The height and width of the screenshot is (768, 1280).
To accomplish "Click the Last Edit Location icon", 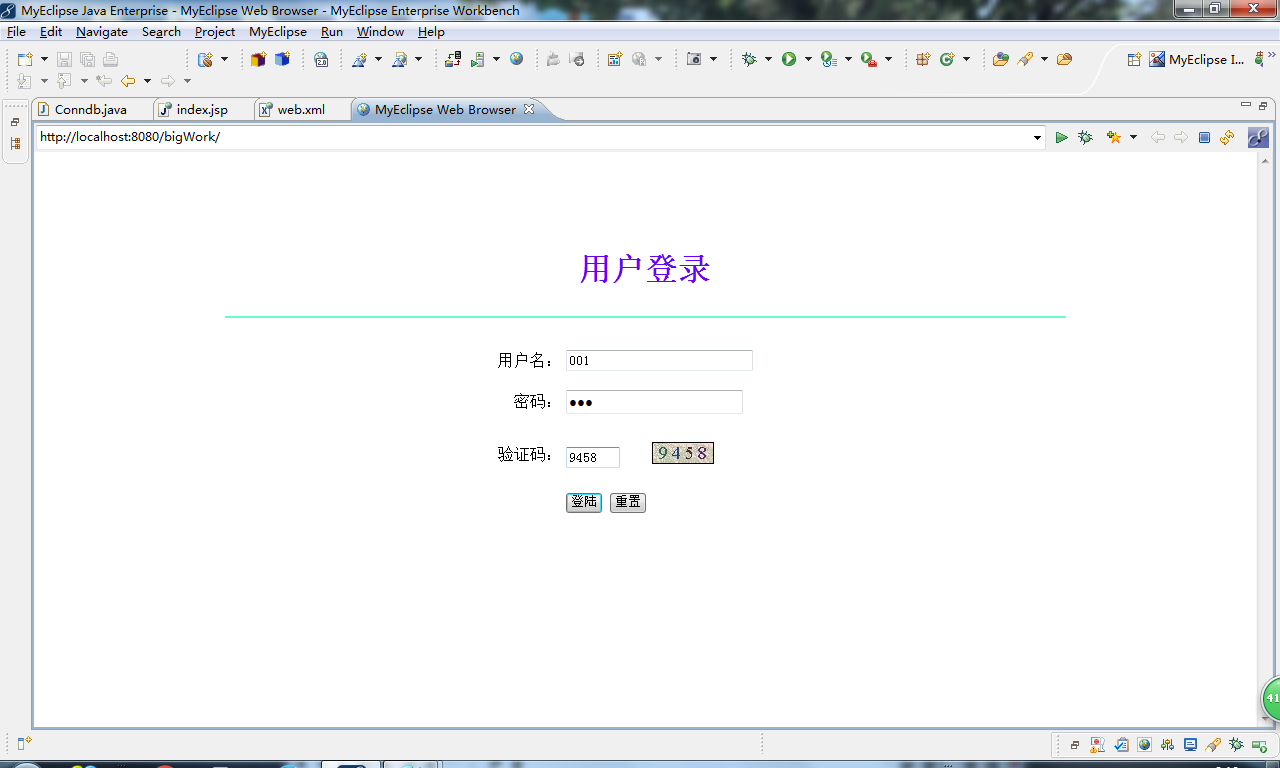I will (x=103, y=81).
